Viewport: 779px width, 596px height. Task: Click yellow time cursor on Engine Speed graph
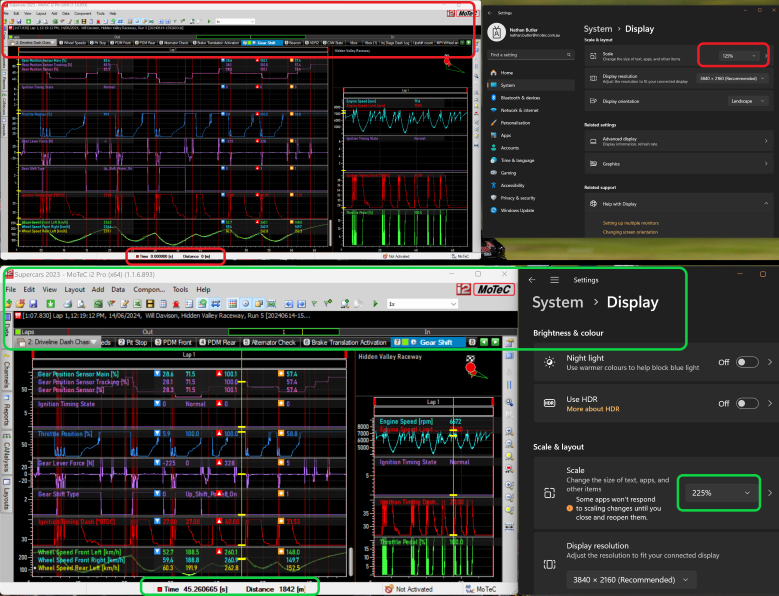tap(454, 437)
